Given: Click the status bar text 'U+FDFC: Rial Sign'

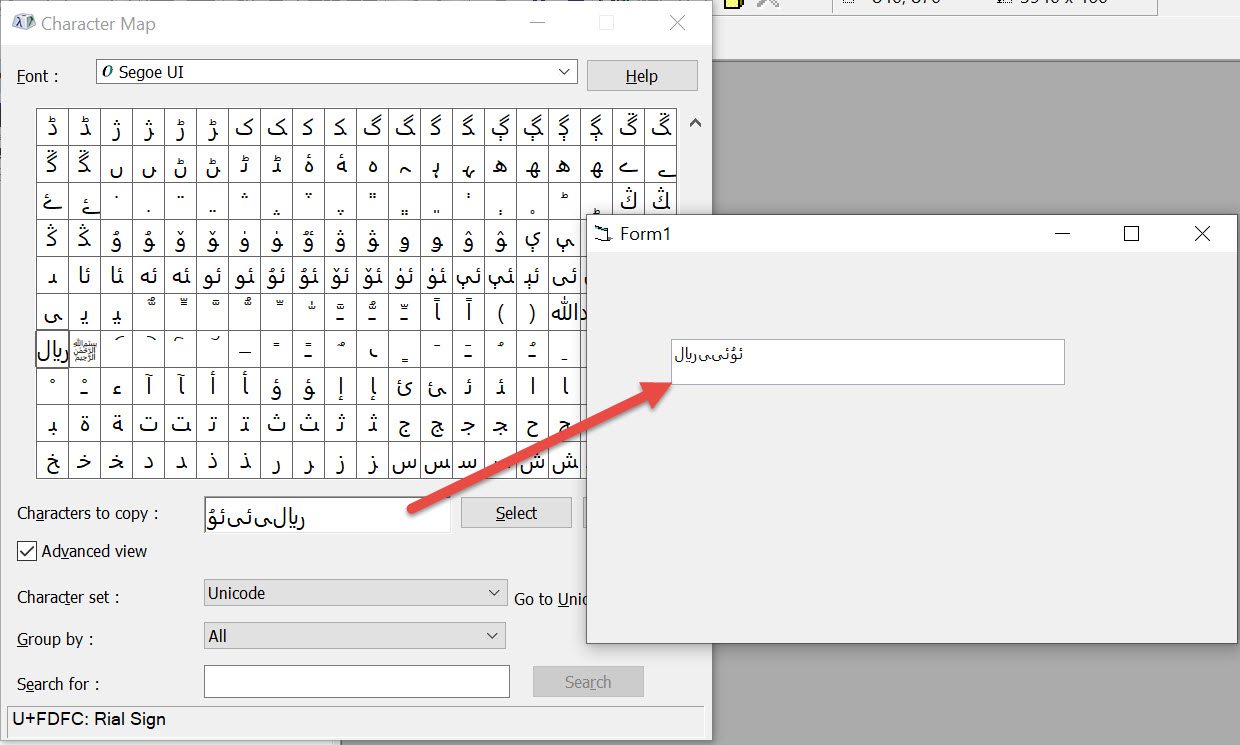Looking at the screenshot, I should tap(89, 719).
